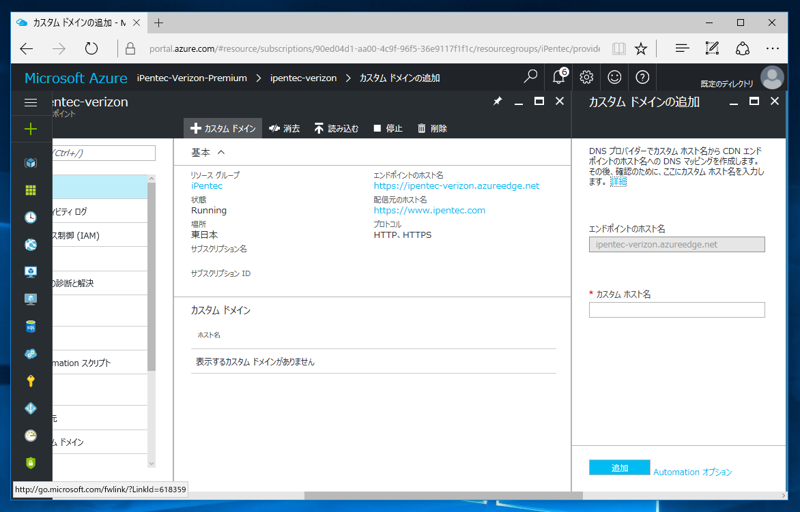
Task: Open the Azure hamburger menu
Action: pyautogui.click(x=31, y=103)
